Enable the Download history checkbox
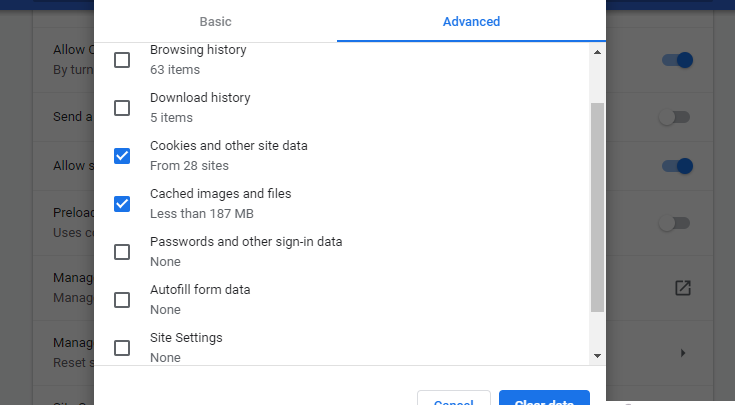 (122, 108)
